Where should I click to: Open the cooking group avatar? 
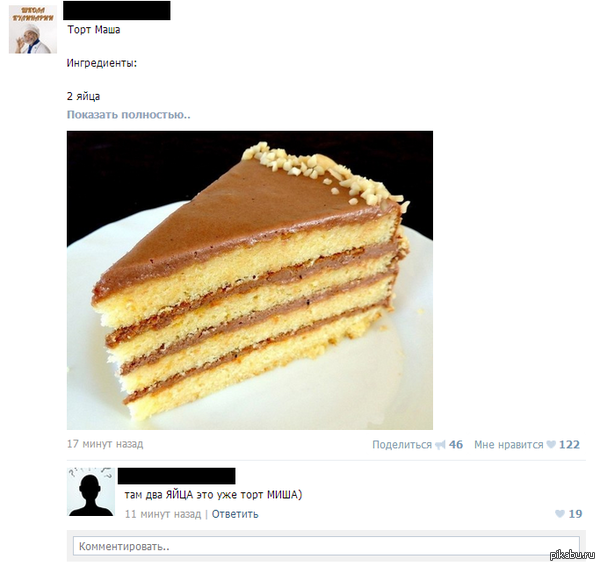[x=33, y=29]
